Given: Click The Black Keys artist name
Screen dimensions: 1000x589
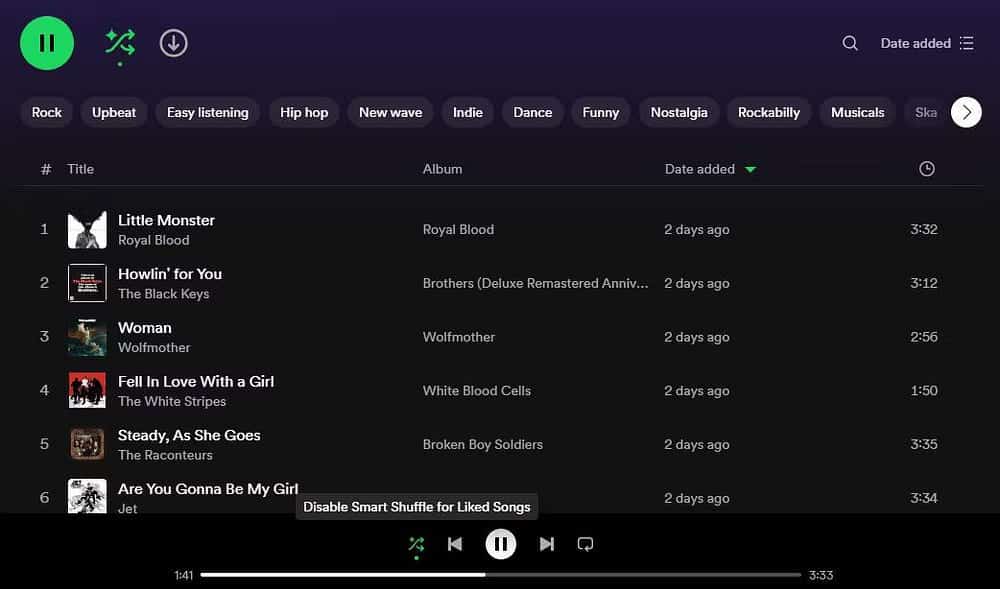Looking at the screenshot, I should [x=163, y=293].
